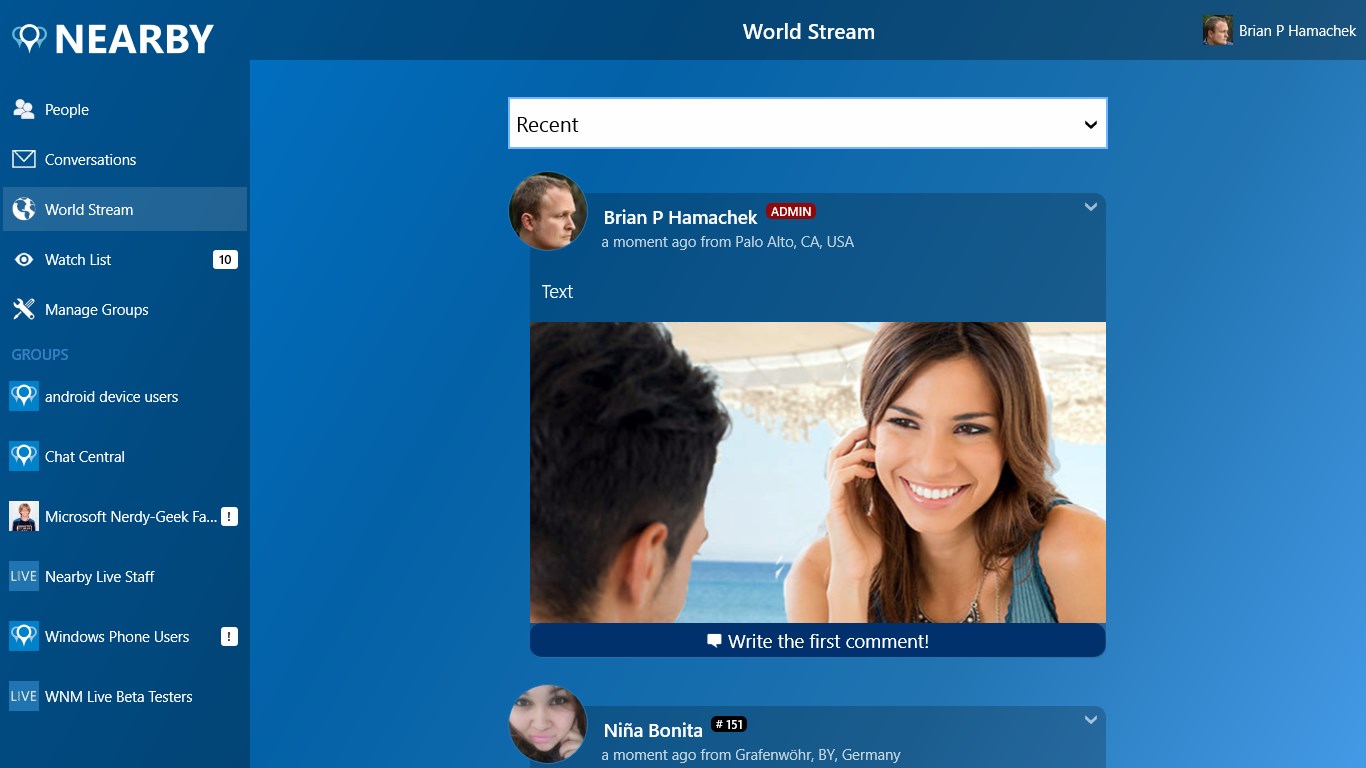Image resolution: width=1366 pixels, height=768 pixels.
Task: Click the alert badge on Windows Phone Users
Action: pos(228,636)
